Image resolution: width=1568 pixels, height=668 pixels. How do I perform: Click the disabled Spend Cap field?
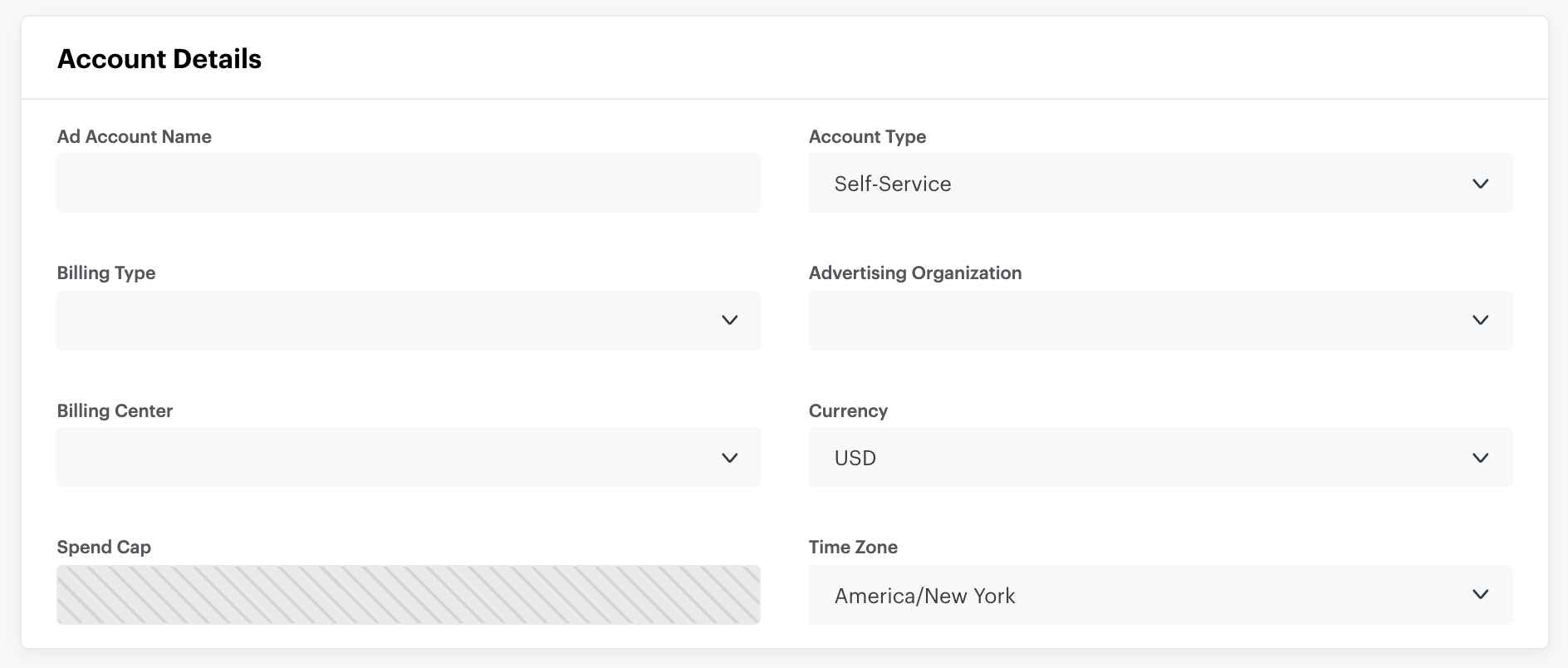408,594
